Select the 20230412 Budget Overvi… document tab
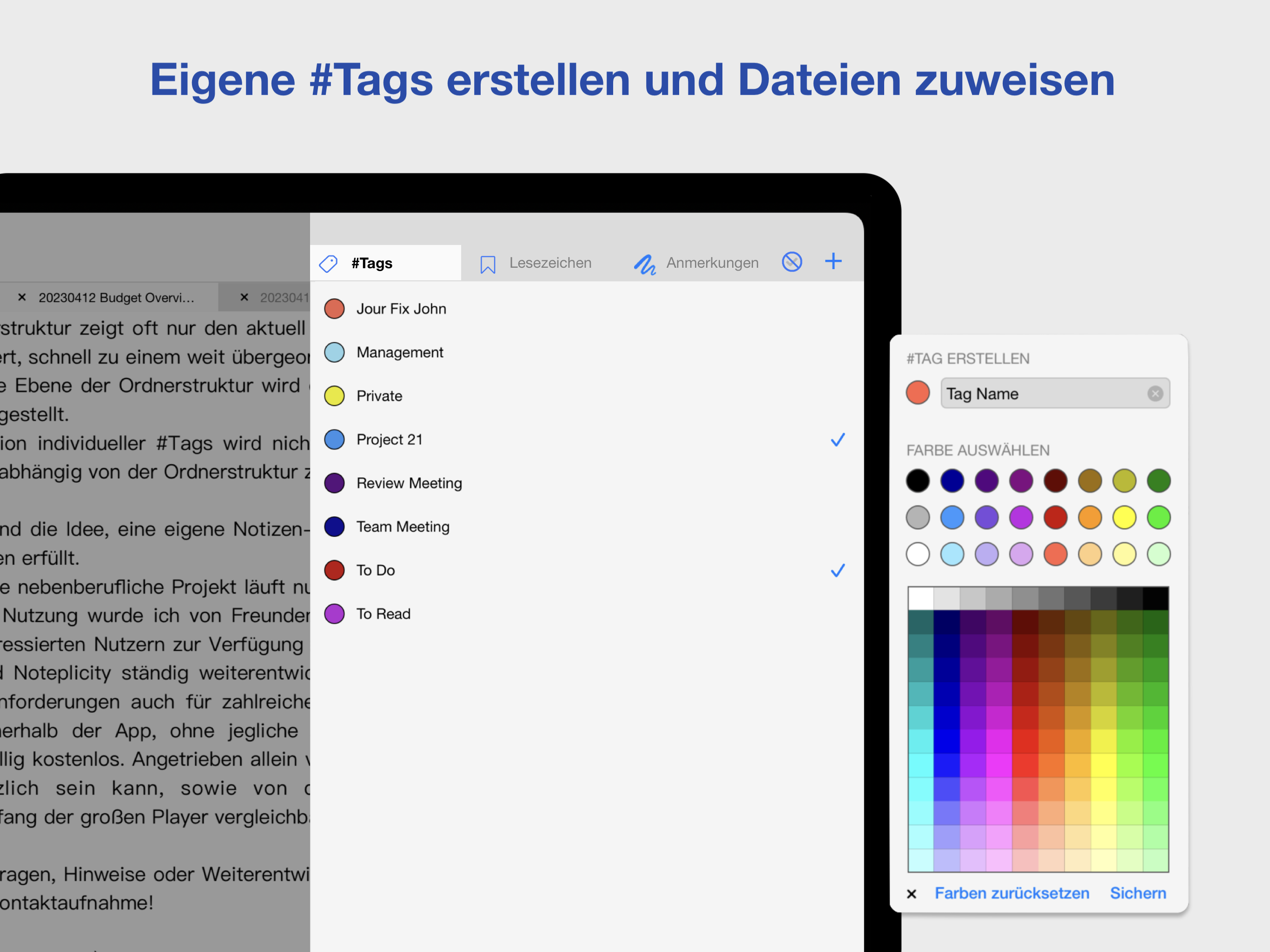This screenshot has height=952, width=1270. [109, 297]
